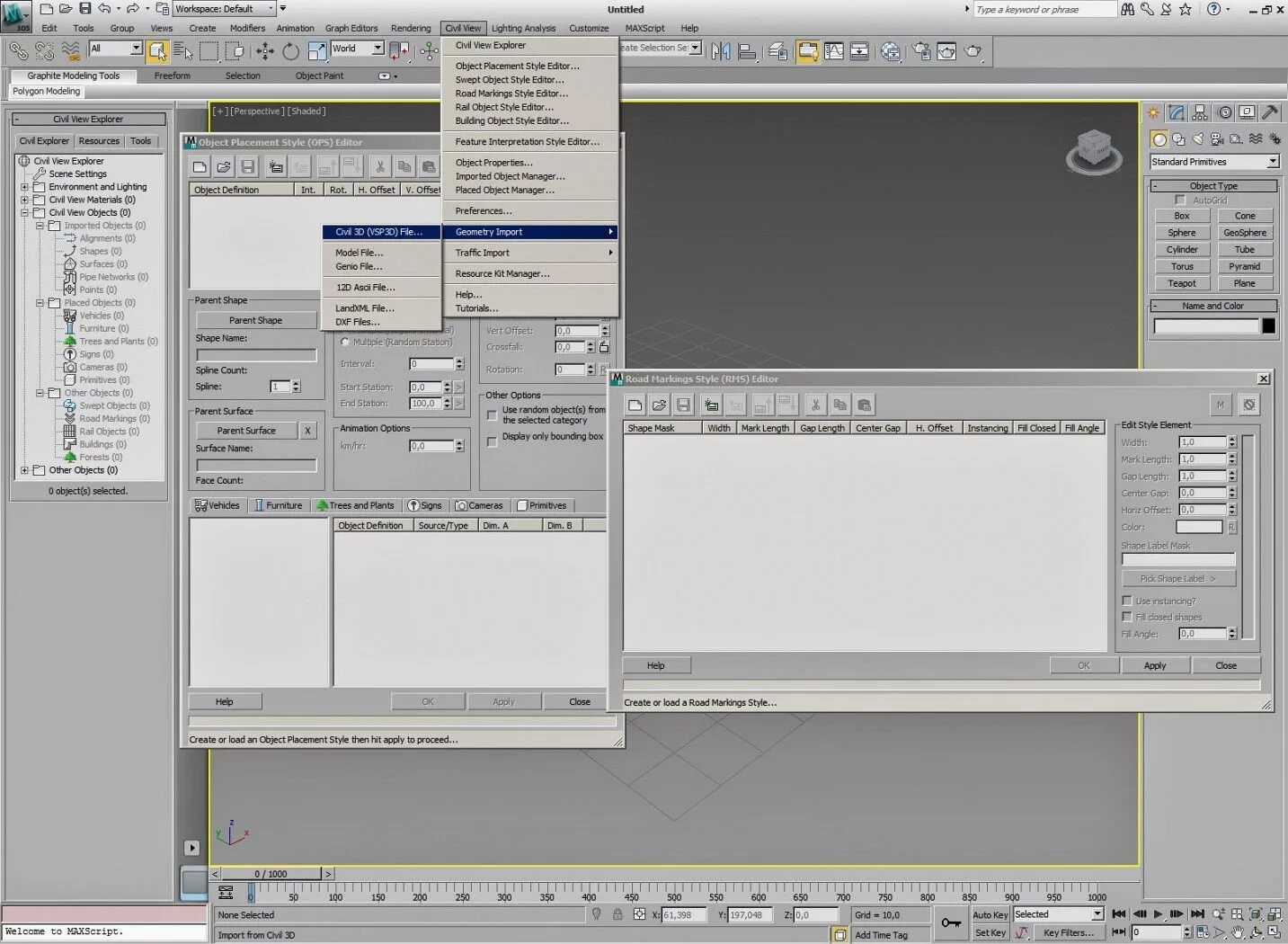Open the Workspace: Default dropdown
Image resolution: width=1288 pixels, height=944 pixels.
[x=225, y=9]
